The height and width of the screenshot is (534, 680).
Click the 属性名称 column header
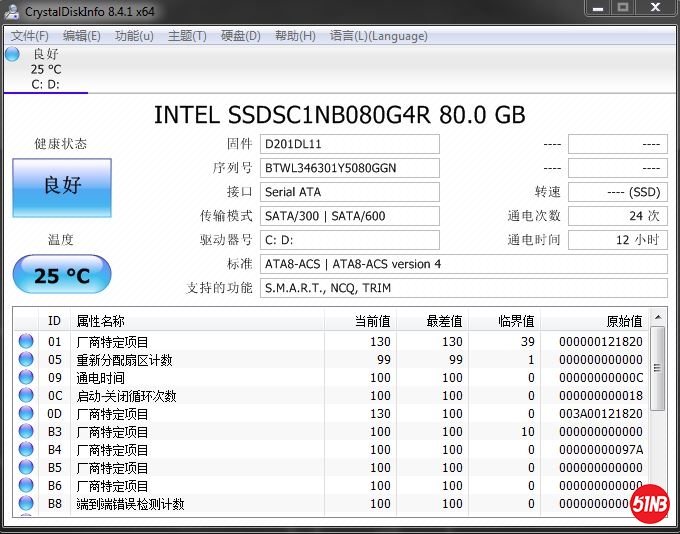(x=100, y=321)
